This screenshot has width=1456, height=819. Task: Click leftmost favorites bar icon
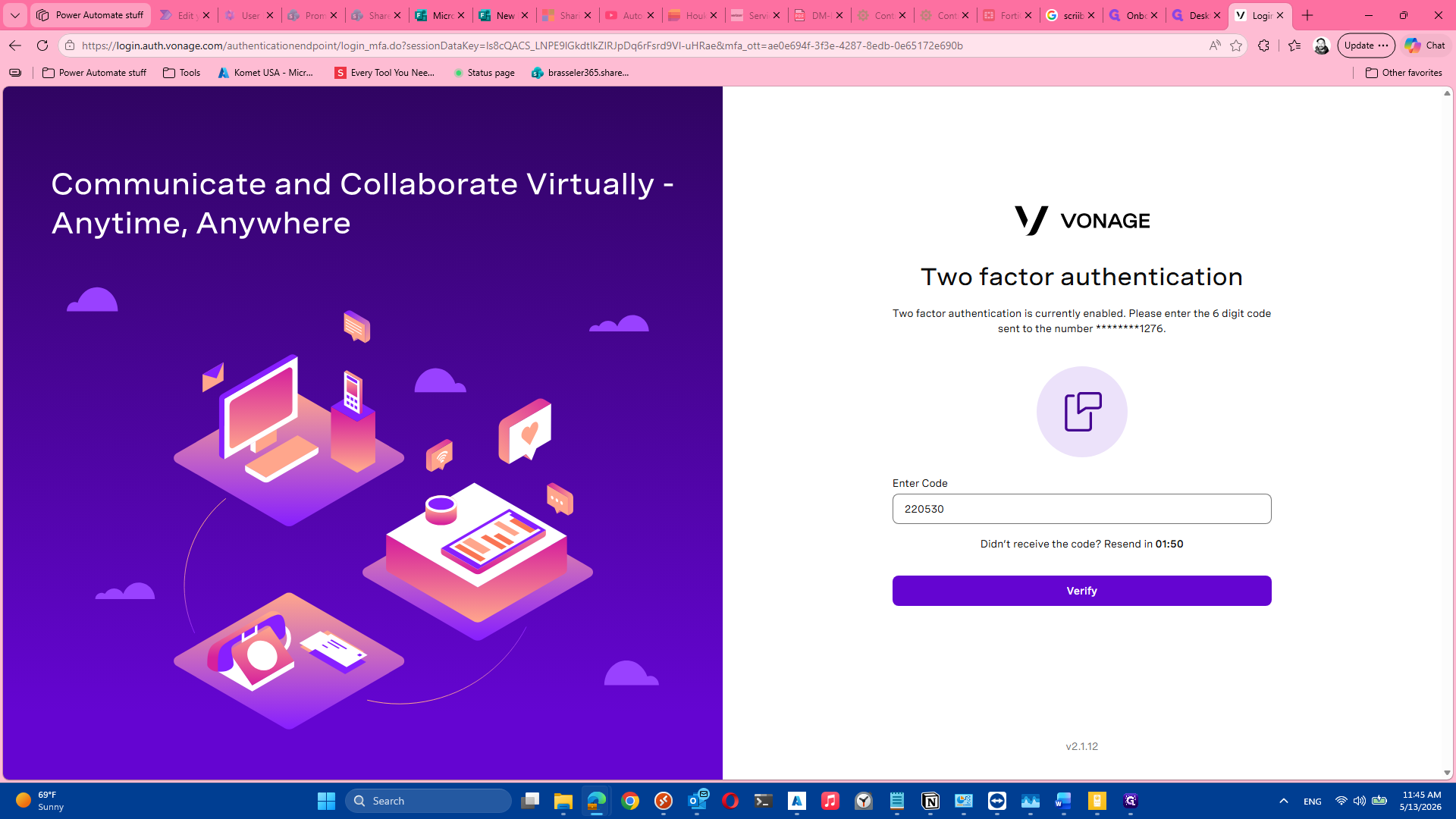pyautogui.click(x=15, y=73)
